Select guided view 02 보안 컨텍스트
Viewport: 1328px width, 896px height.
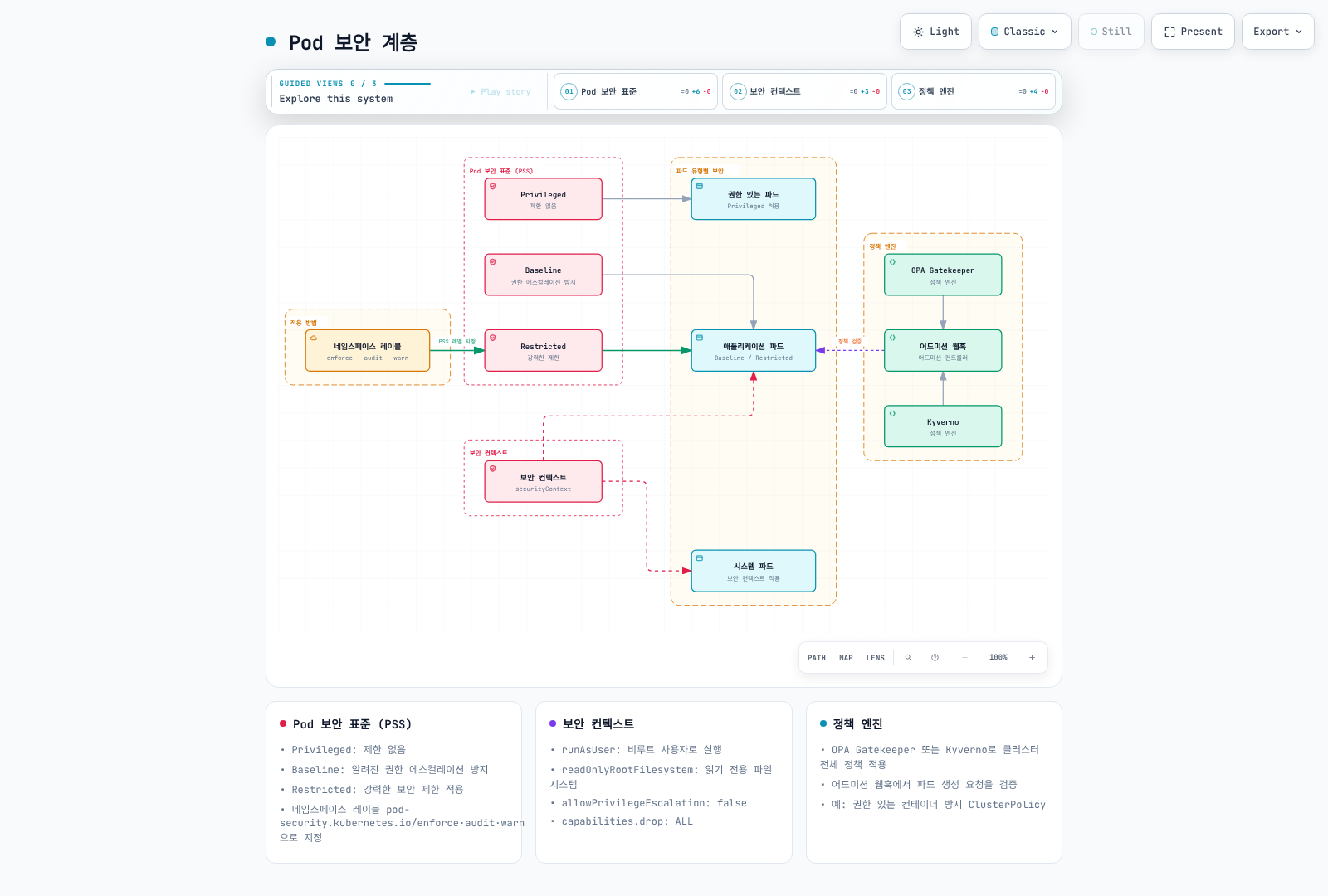tap(804, 91)
